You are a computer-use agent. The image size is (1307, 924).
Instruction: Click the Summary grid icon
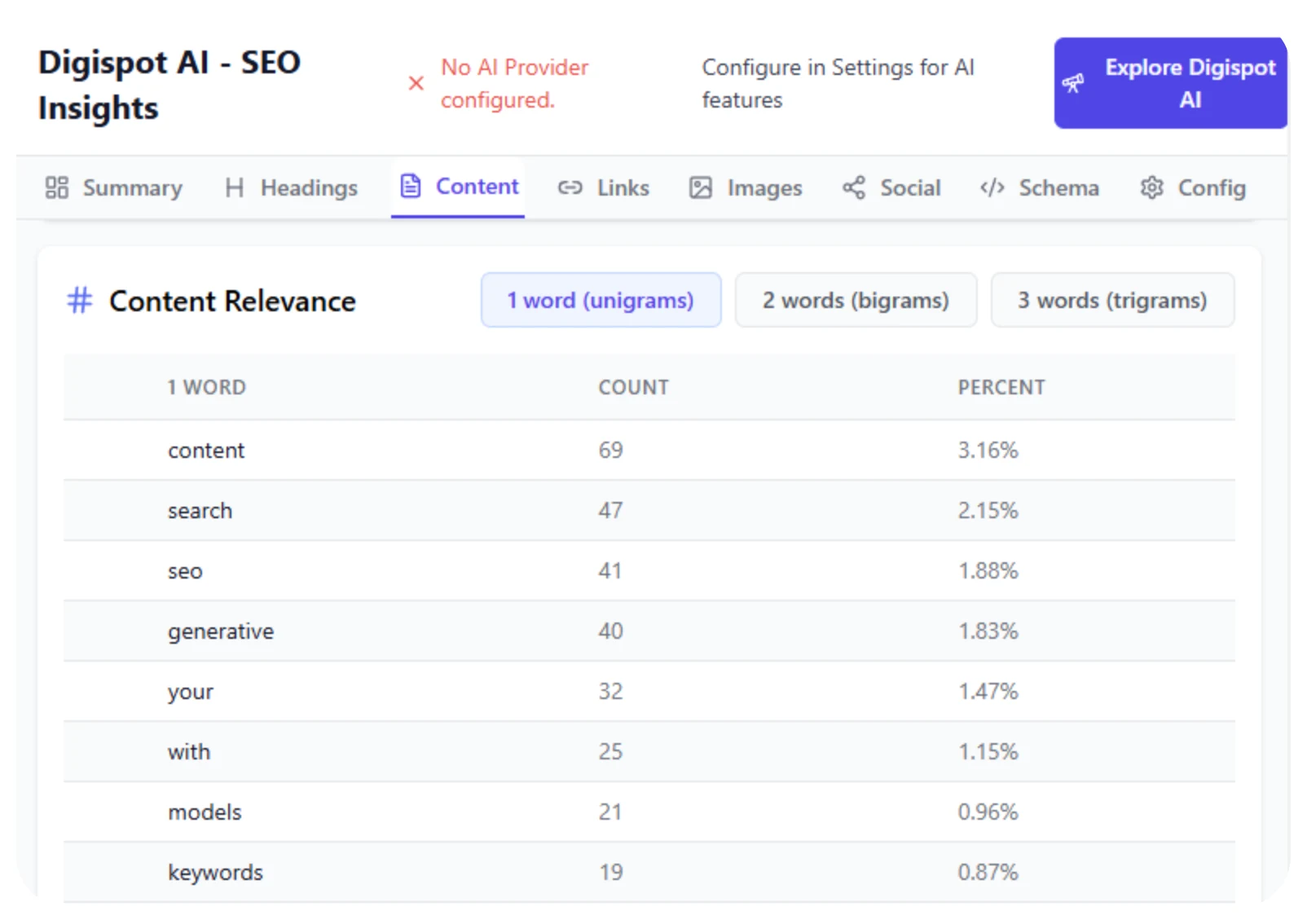pyautogui.click(x=56, y=188)
